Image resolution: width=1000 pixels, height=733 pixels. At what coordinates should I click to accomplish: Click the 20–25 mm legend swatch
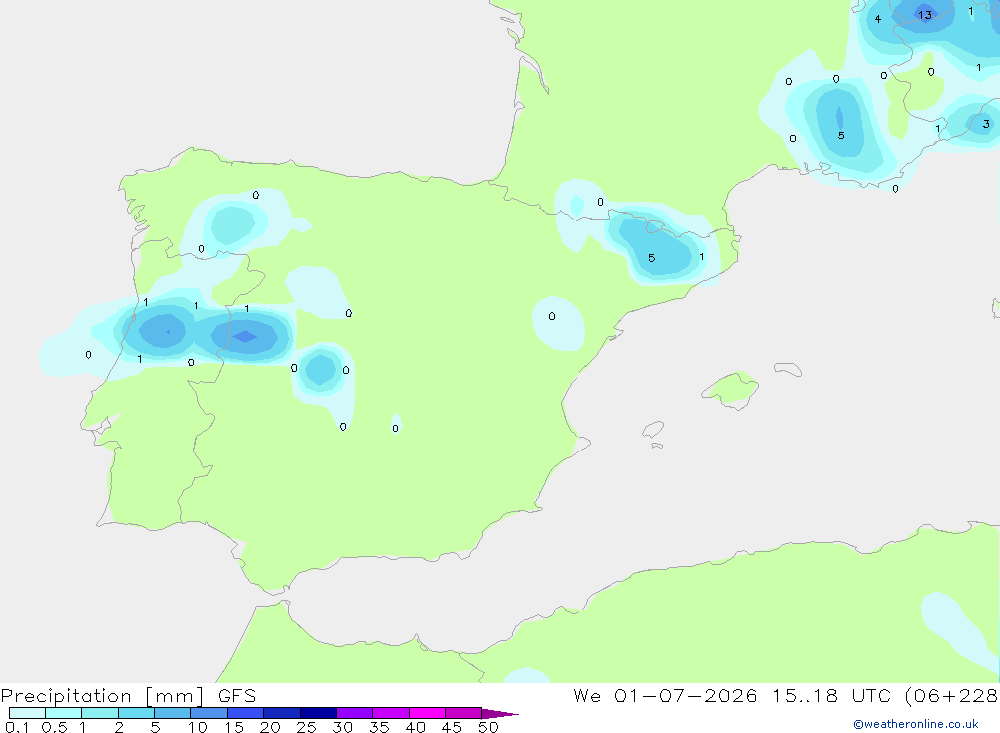click(282, 713)
